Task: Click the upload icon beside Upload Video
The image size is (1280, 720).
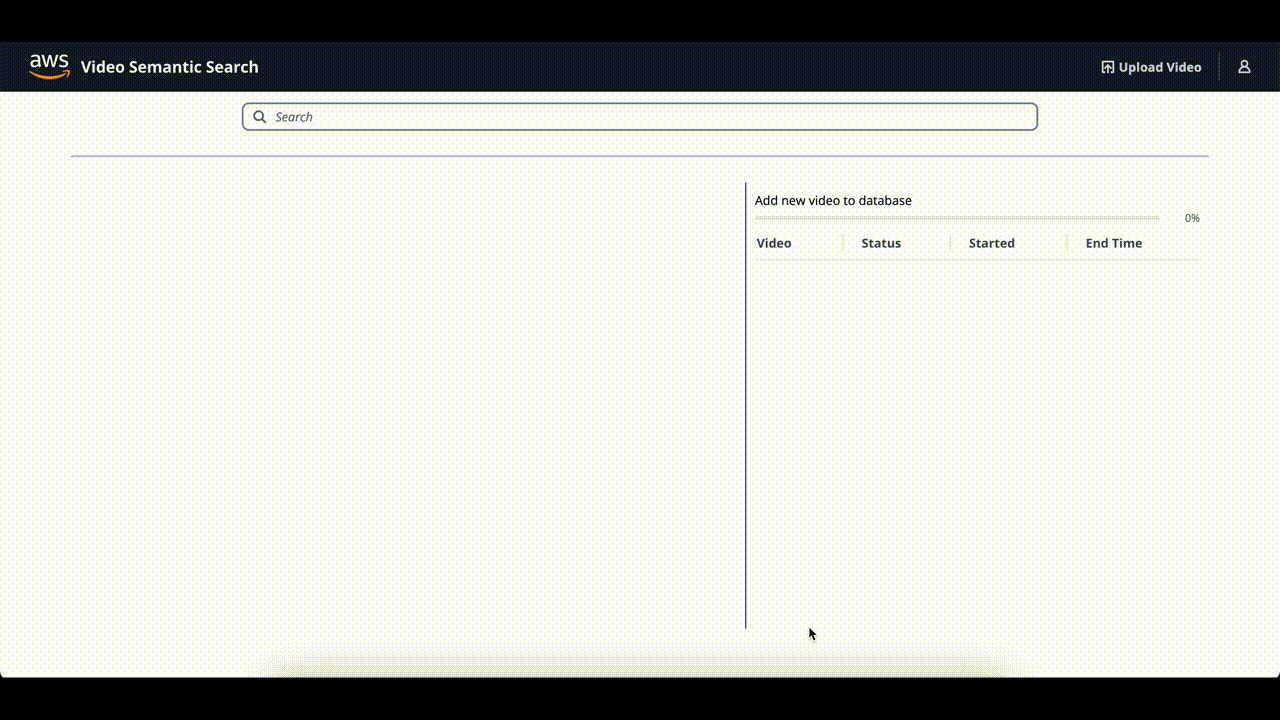Action: pos(1106,66)
